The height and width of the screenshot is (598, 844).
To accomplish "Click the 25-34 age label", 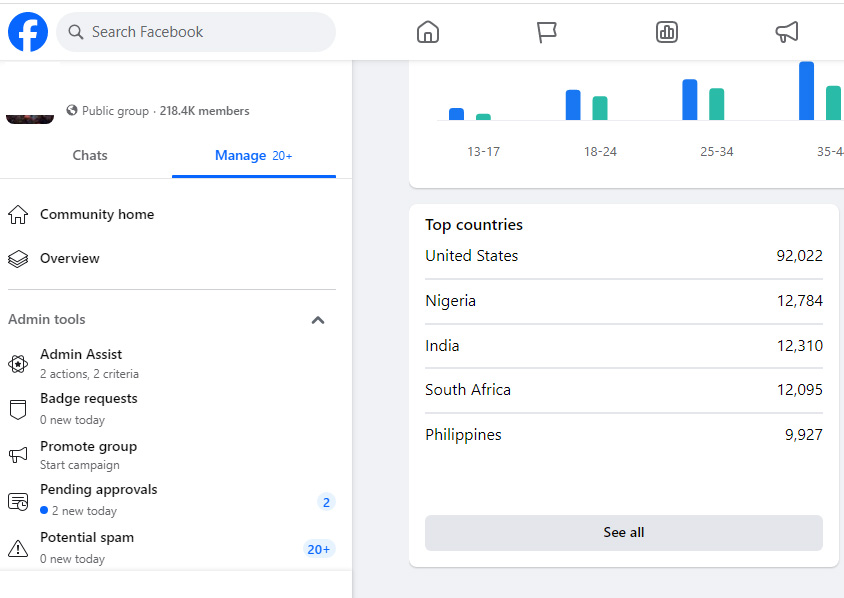I will point(716,152).
